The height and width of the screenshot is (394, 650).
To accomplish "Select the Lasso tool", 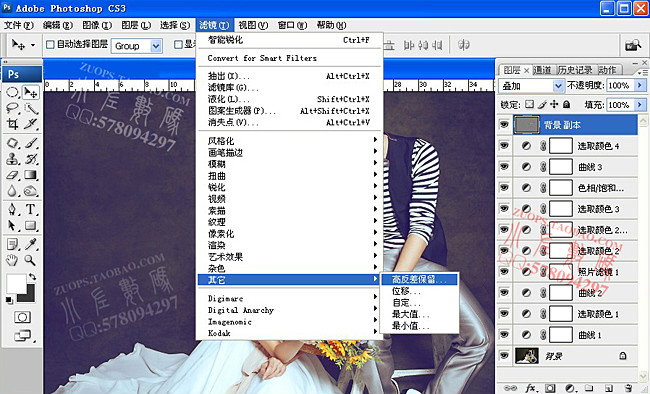I will [12, 108].
